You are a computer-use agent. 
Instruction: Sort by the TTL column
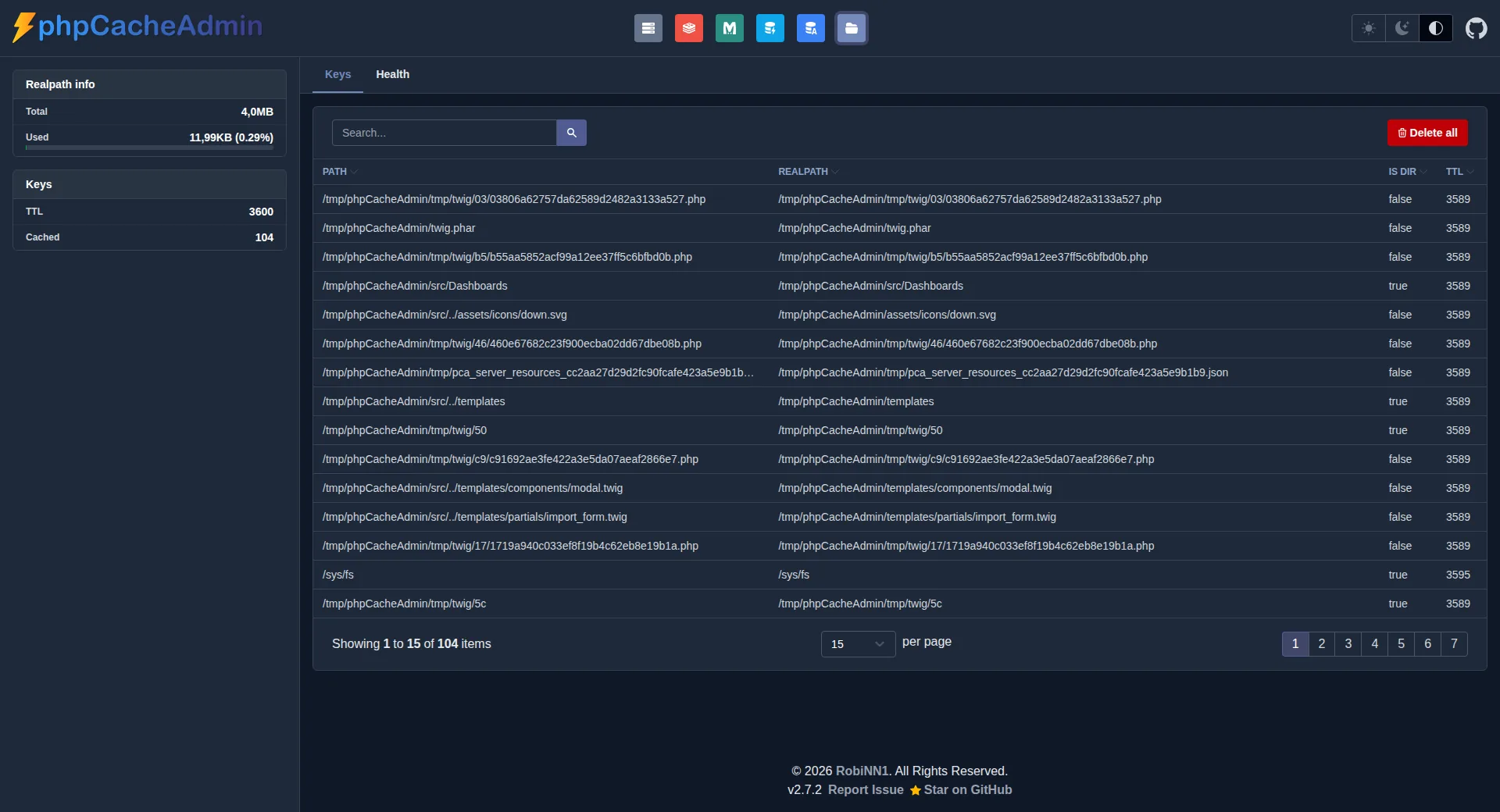1459,172
